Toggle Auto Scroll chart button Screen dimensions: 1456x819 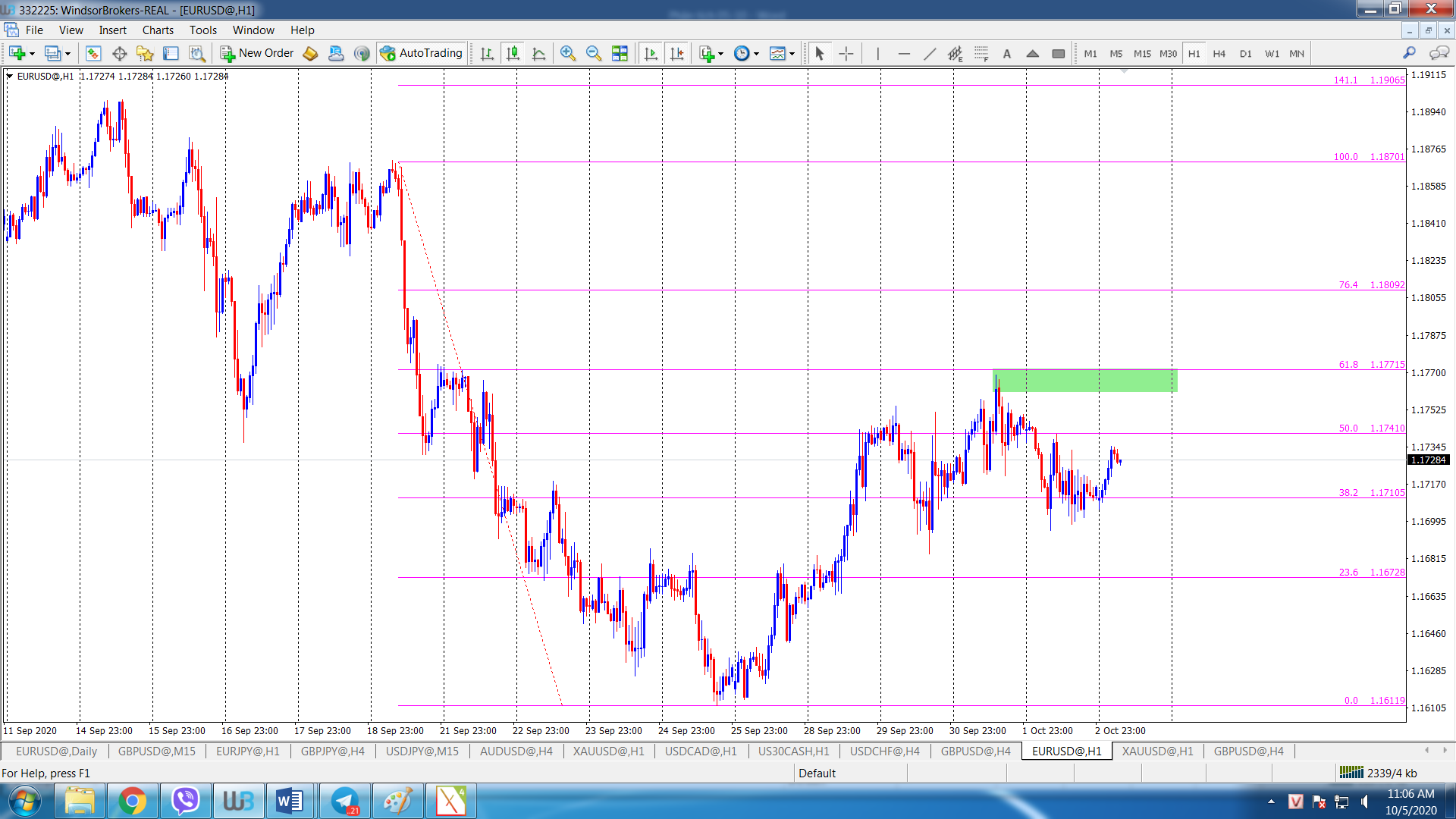[x=651, y=53]
